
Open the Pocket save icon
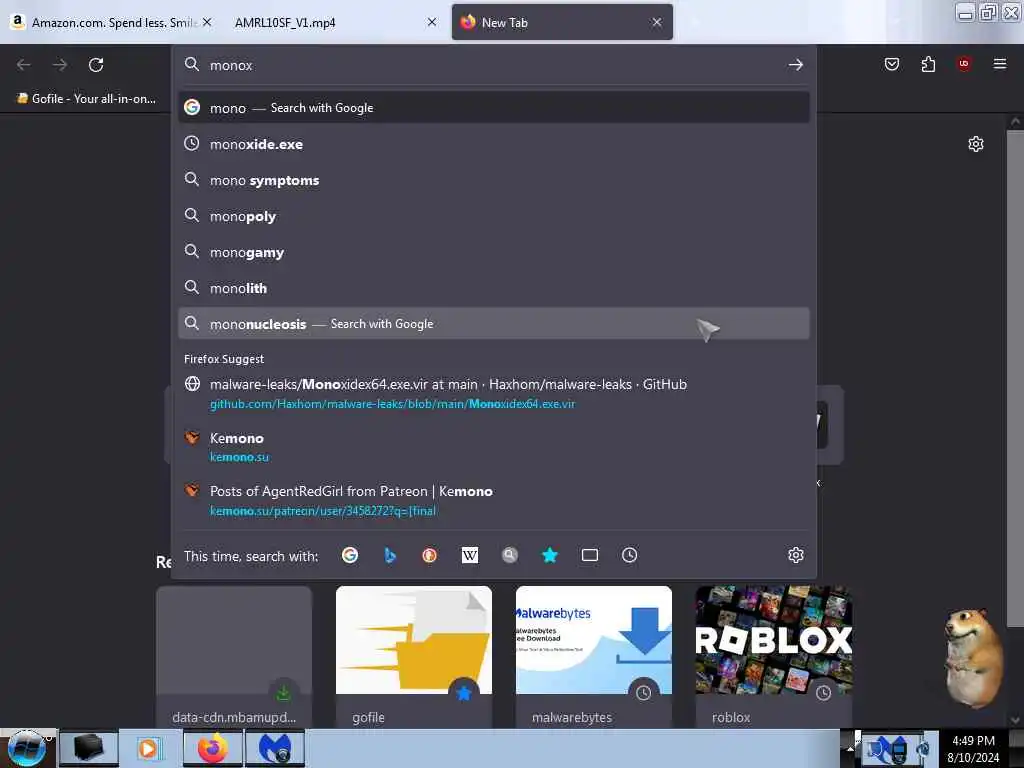[891, 64]
